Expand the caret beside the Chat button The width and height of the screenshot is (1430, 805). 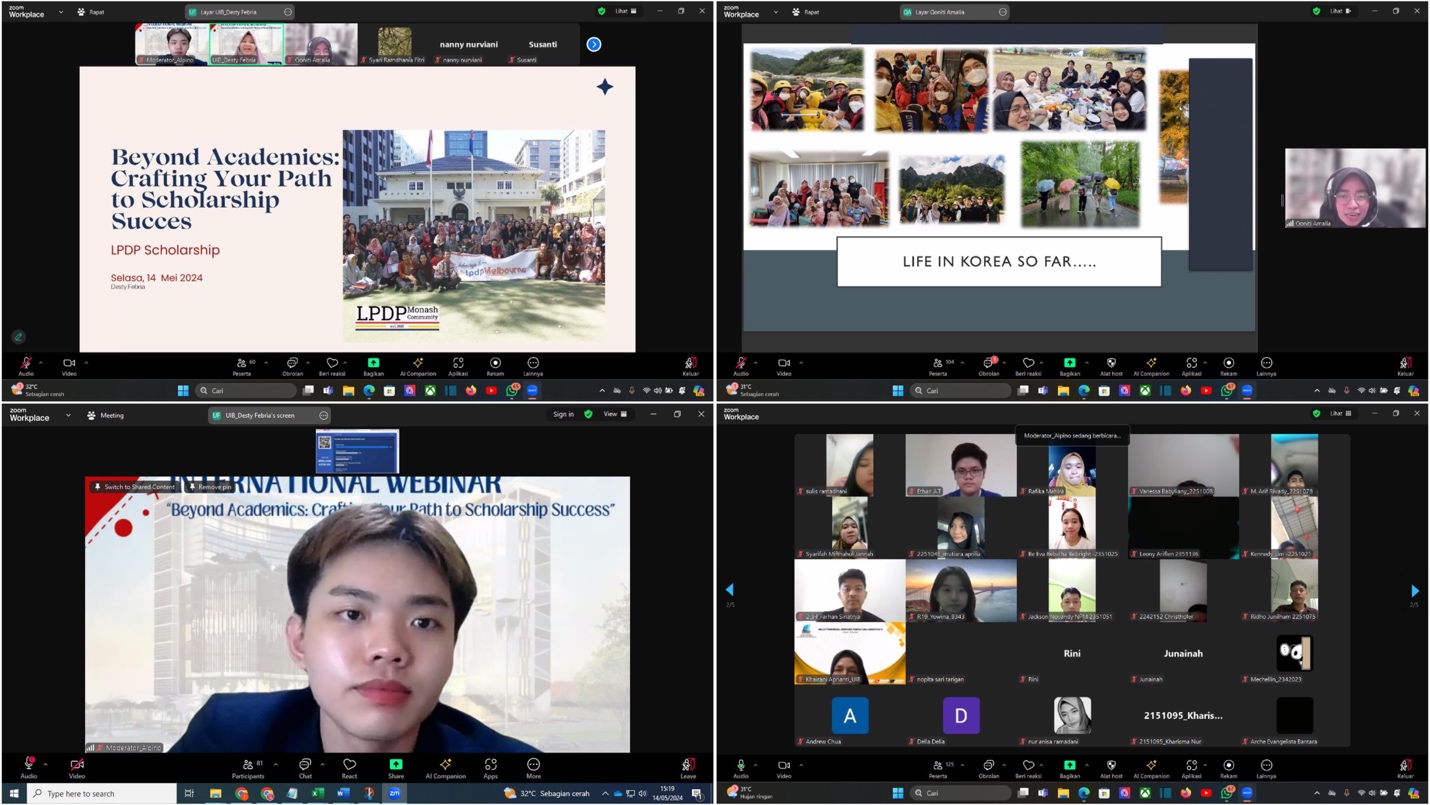tap(323, 765)
